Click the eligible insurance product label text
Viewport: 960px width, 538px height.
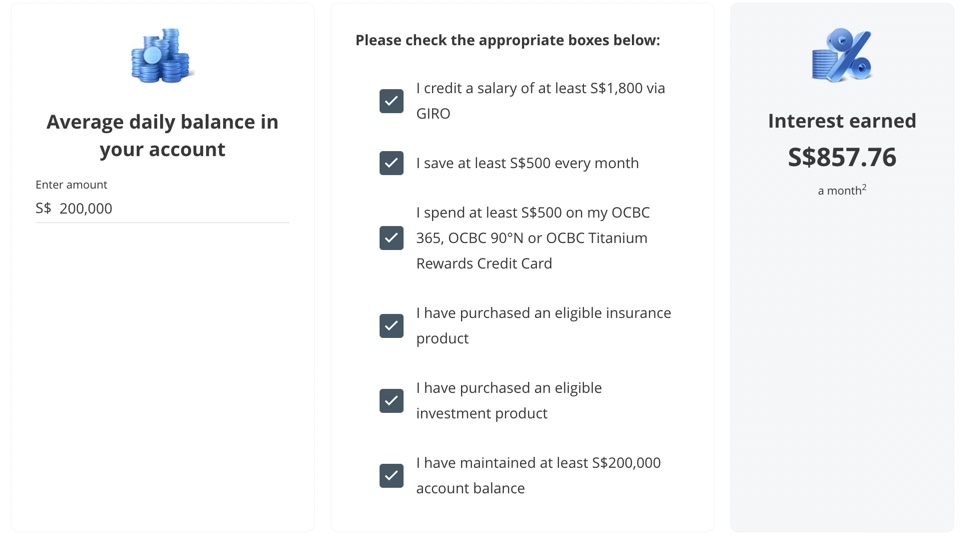point(544,326)
